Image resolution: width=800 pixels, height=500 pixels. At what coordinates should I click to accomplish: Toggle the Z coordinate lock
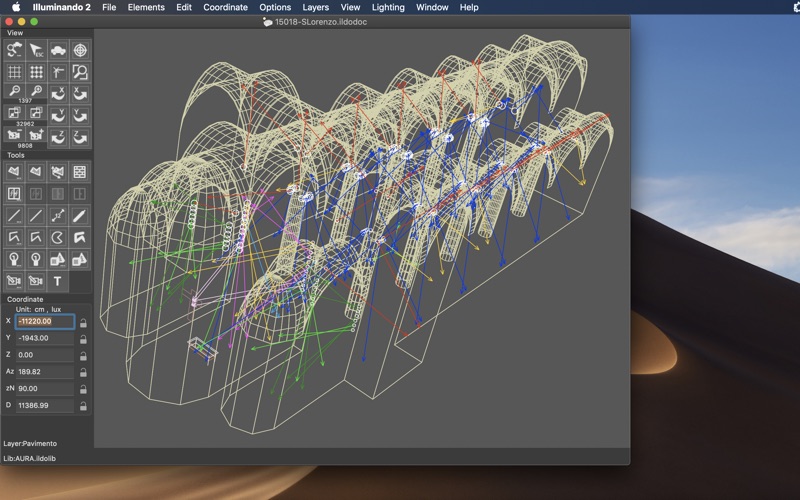click(x=83, y=356)
